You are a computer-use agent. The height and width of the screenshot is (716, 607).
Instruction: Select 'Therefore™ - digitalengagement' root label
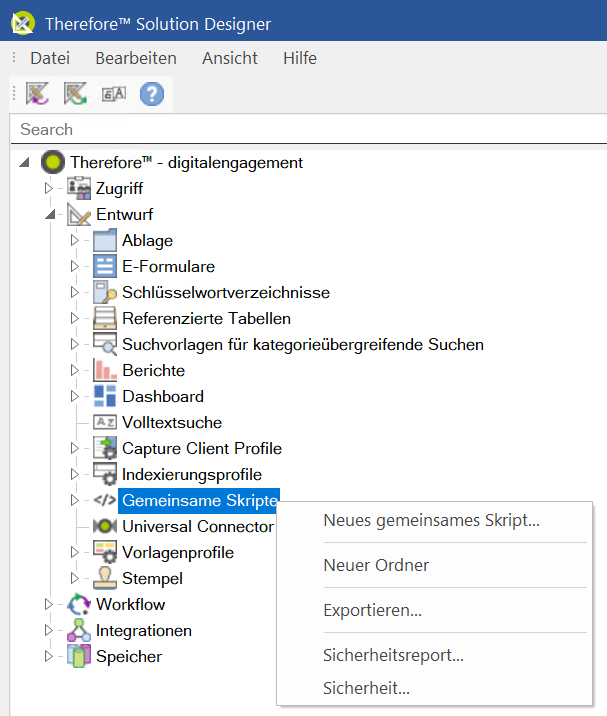coord(186,163)
